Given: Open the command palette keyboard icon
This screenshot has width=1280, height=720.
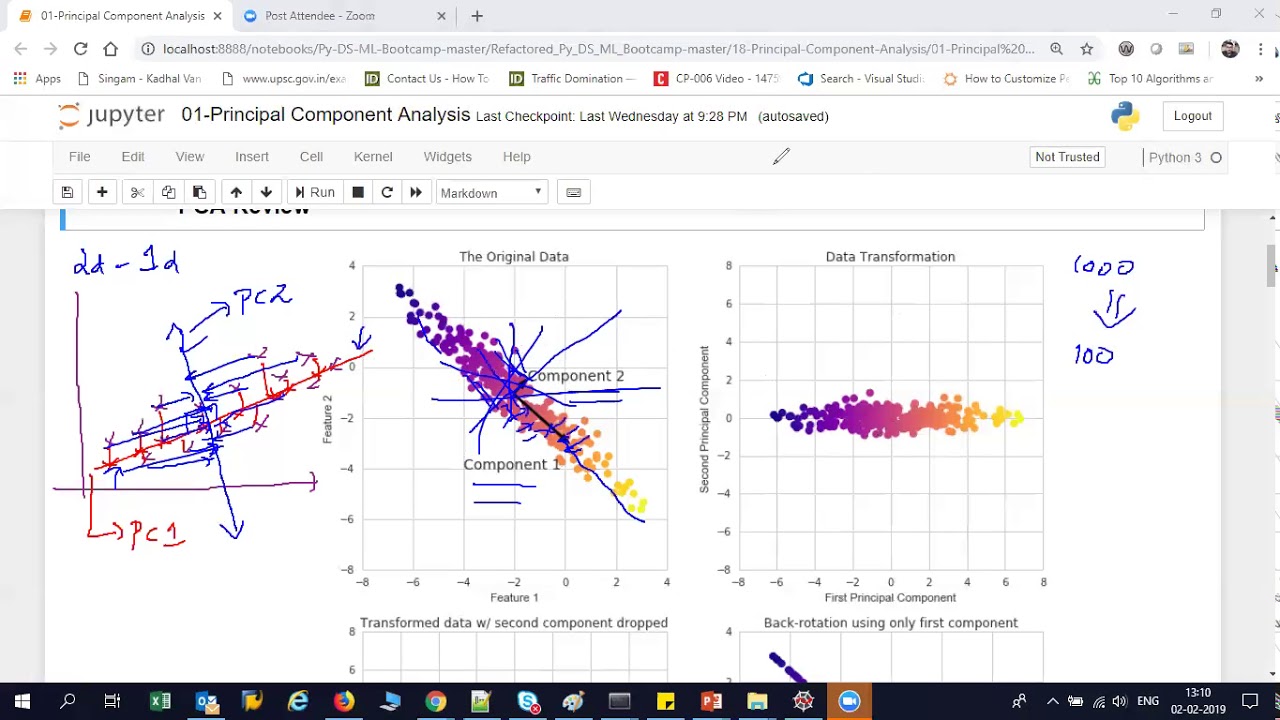Looking at the screenshot, I should (574, 192).
